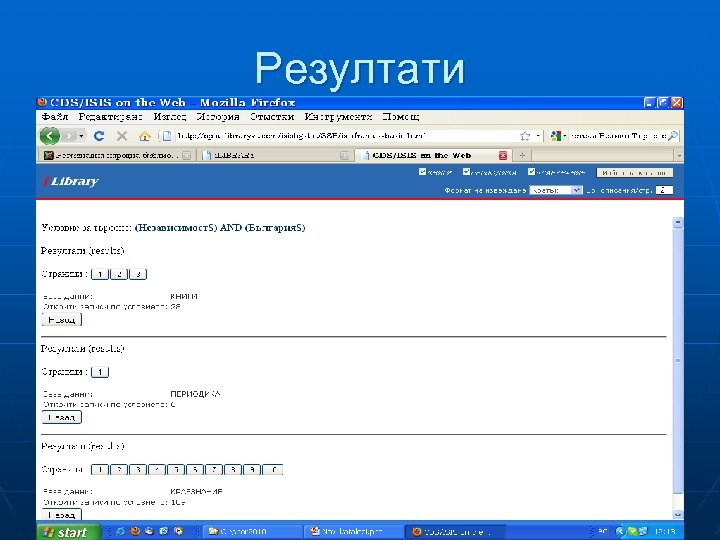Open the Редактиране menu
This screenshot has height=540, width=720.
(x=110, y=117)
